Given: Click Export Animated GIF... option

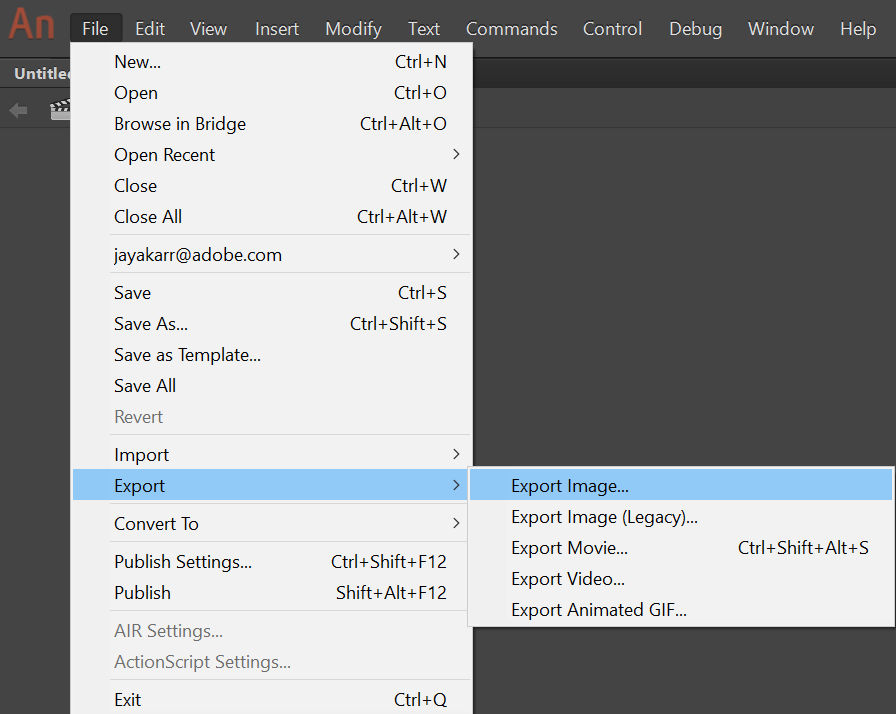Looking at the screenshot, I should tap(598, 610).
